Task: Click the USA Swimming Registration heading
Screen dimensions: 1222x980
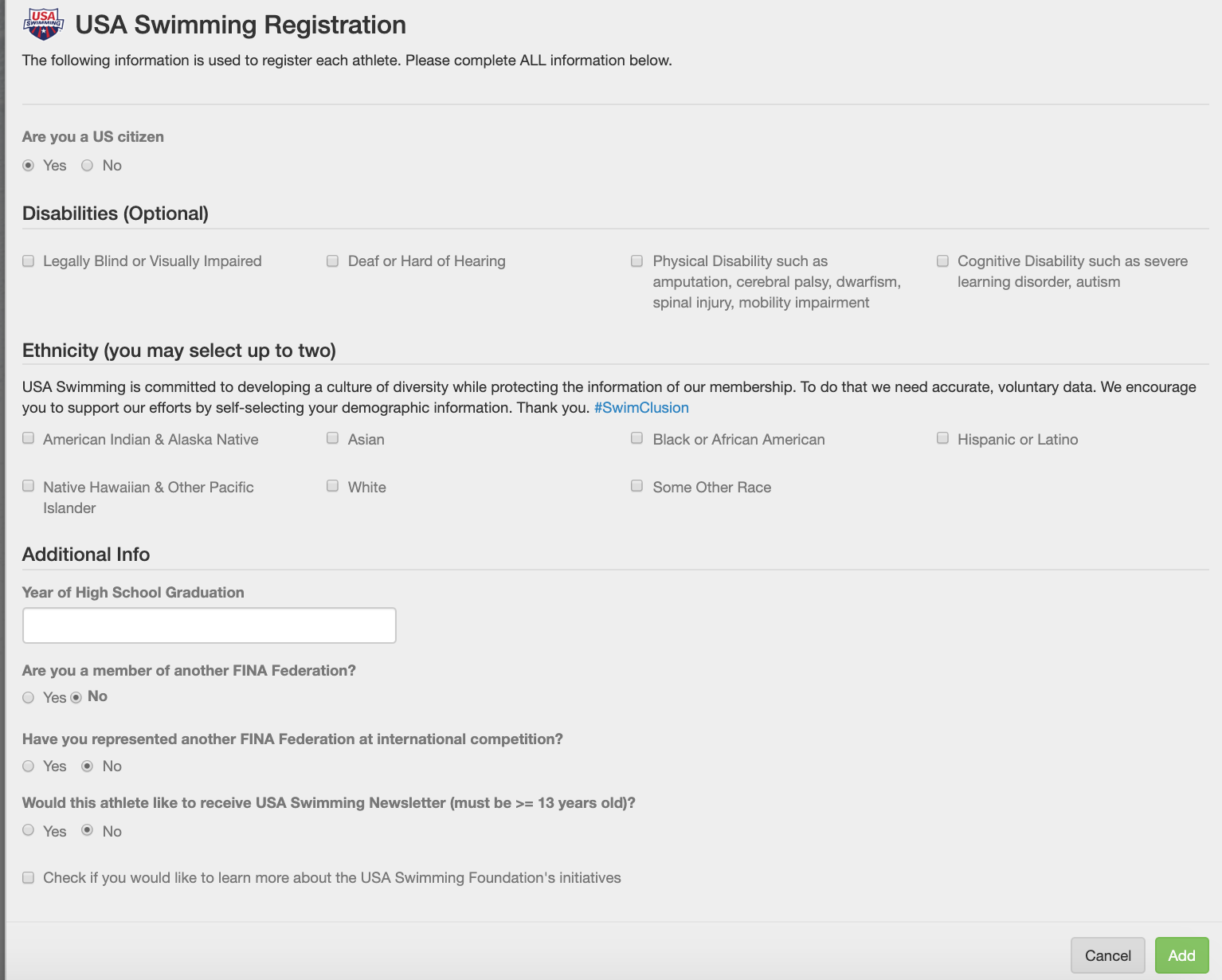Action: [x=241, y=25]
